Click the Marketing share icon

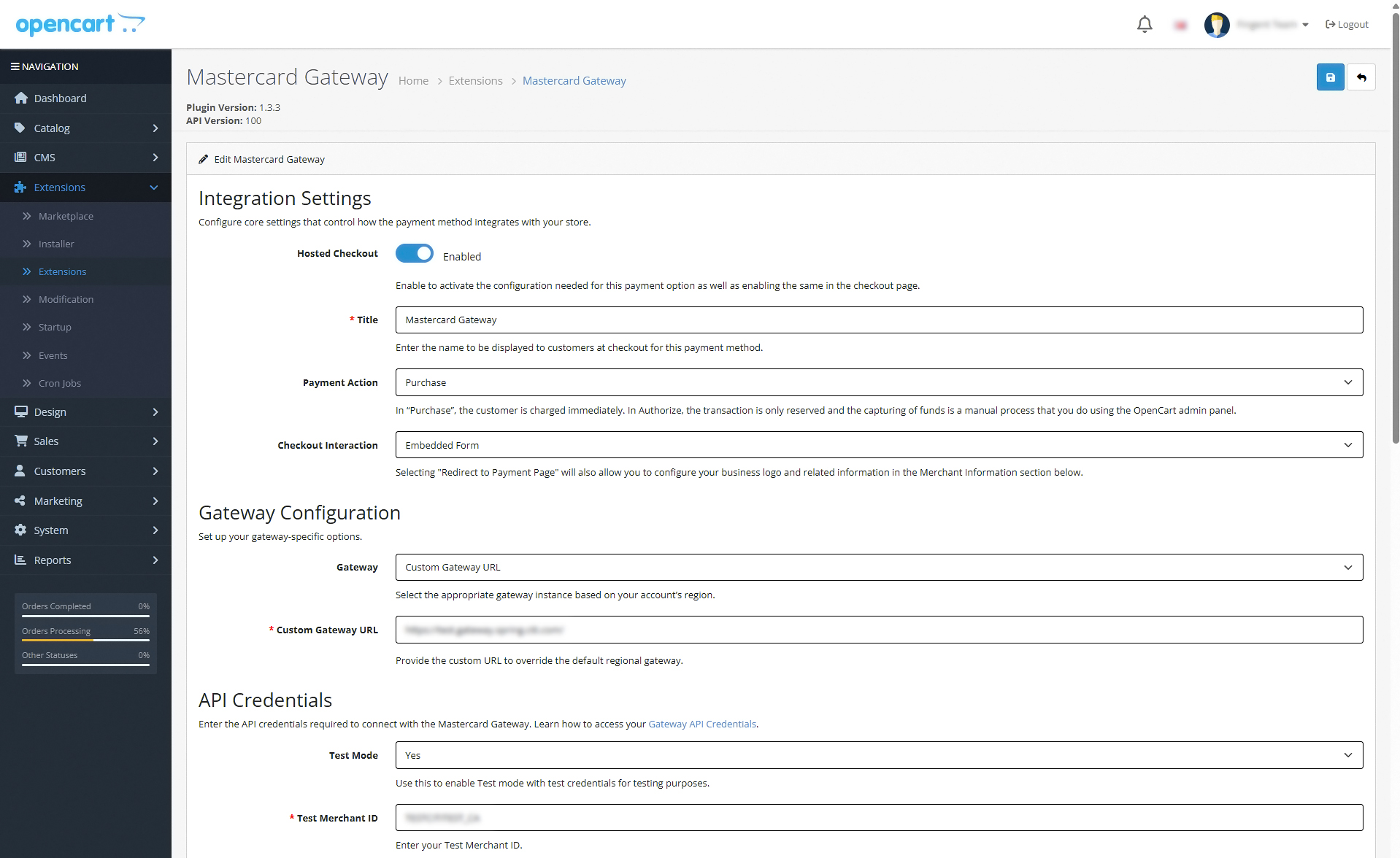point(20,500)
